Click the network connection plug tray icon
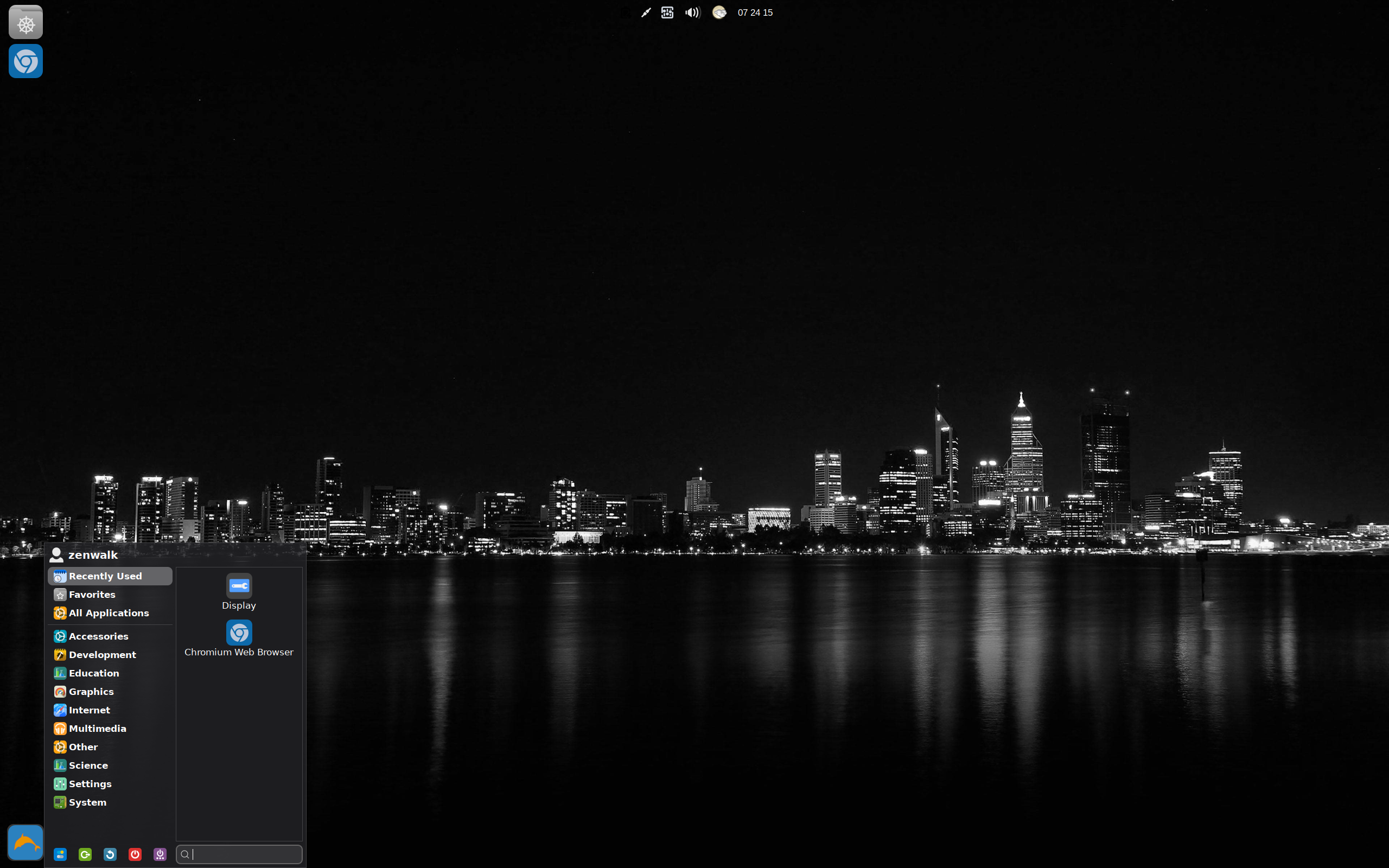1389x868 pixels. point(646,12)
